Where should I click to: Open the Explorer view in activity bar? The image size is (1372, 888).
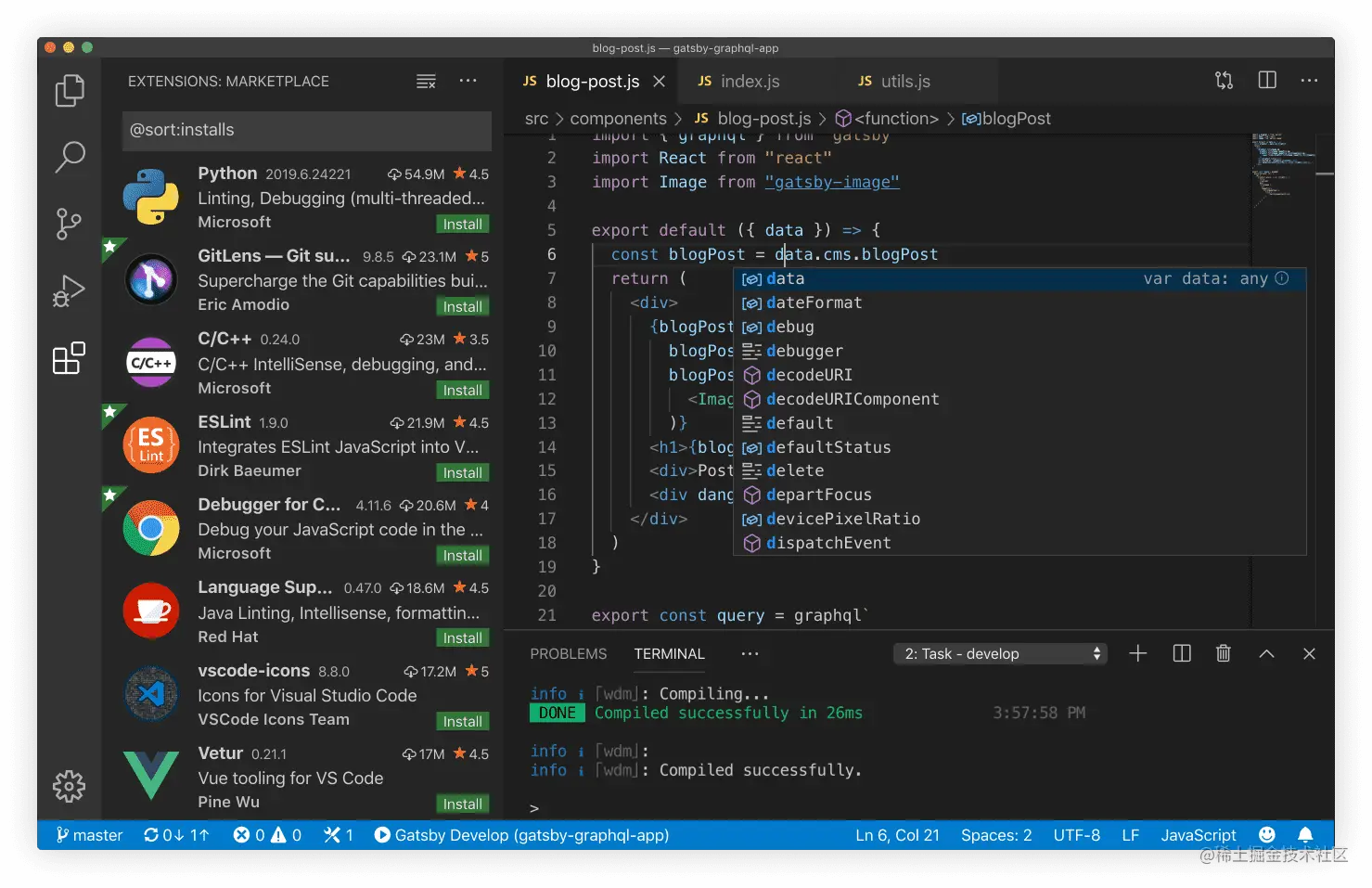(x=70, y=90)
